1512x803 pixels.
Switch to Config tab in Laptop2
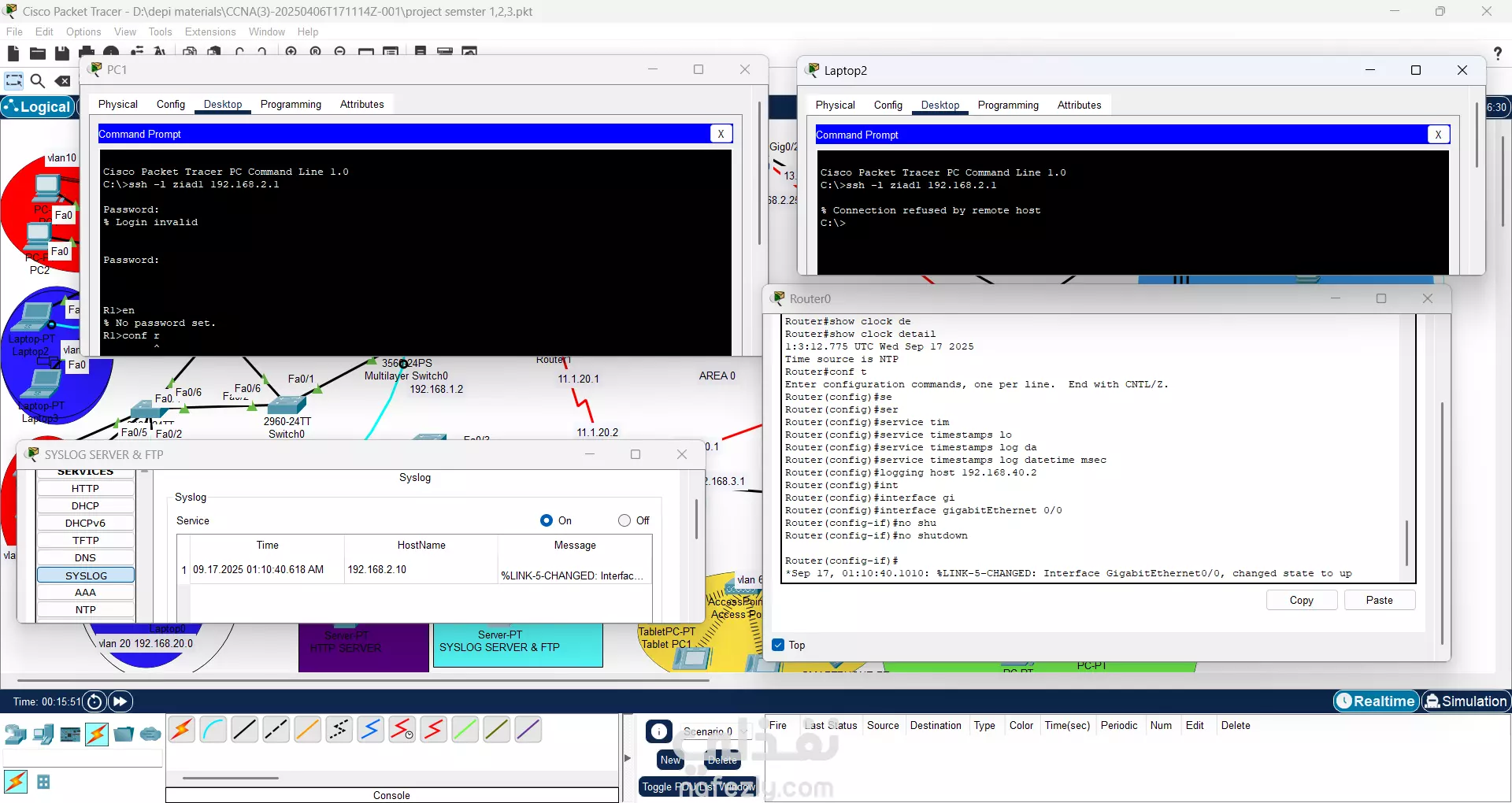pos(888,105)
